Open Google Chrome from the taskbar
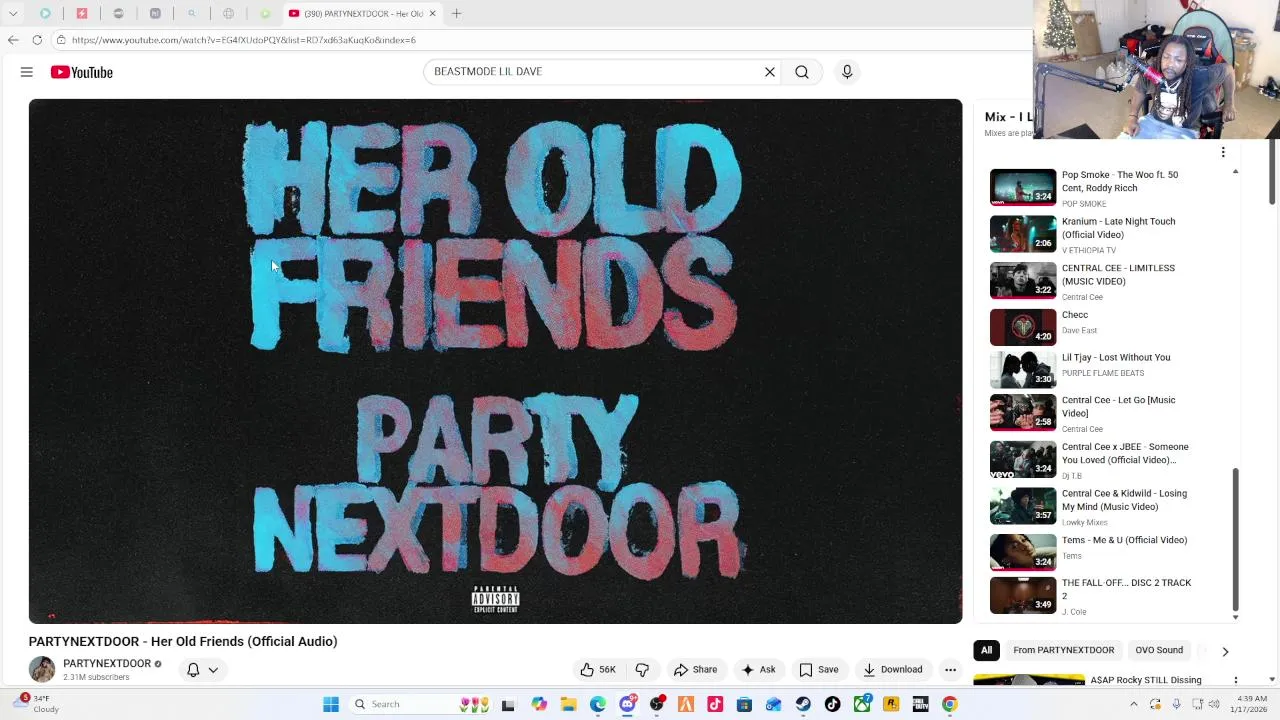1280x720 pixels. click(x=949, y=704)
